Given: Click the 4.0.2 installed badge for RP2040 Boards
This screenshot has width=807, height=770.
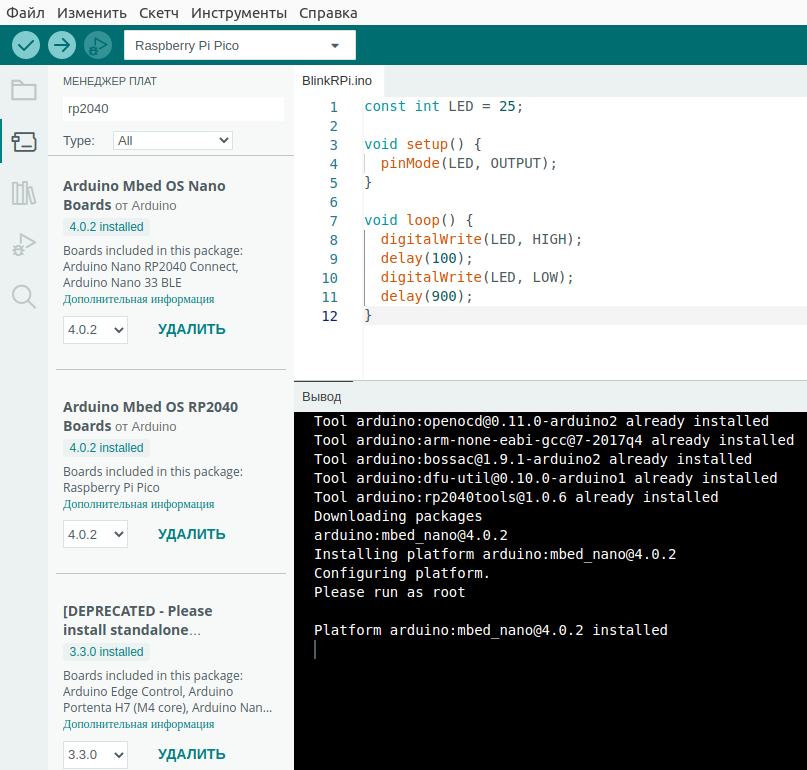Looking at the screenshot, I should [x=107, y=448].
